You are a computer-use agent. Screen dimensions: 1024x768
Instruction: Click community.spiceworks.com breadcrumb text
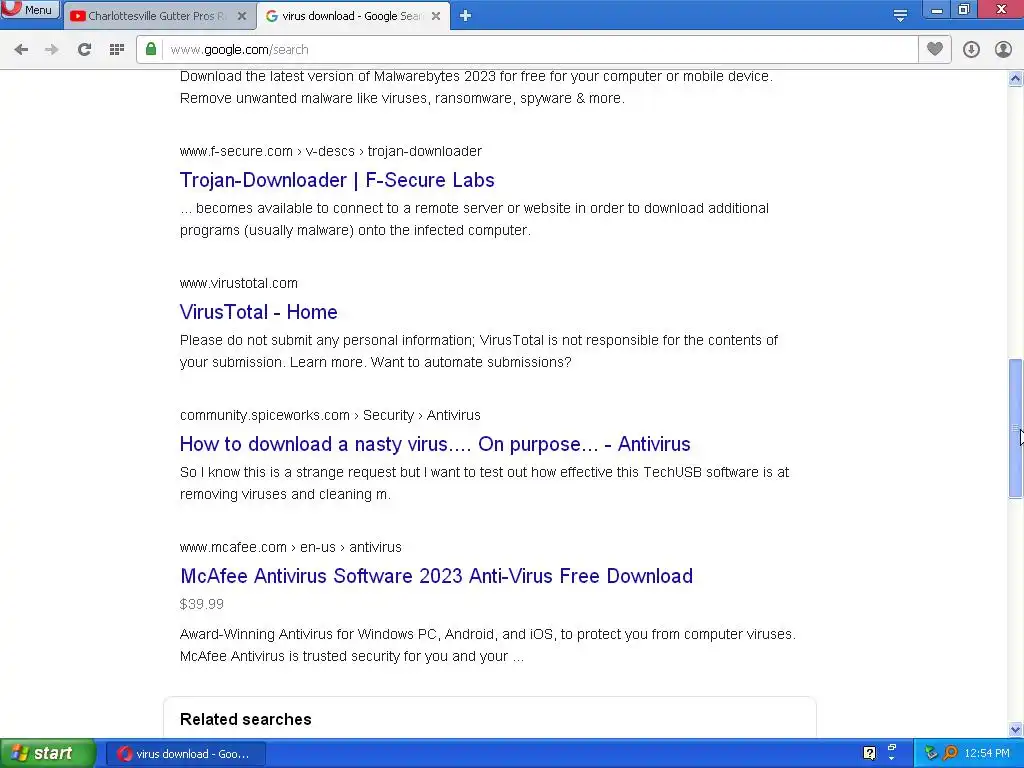(x=330, y=415)
